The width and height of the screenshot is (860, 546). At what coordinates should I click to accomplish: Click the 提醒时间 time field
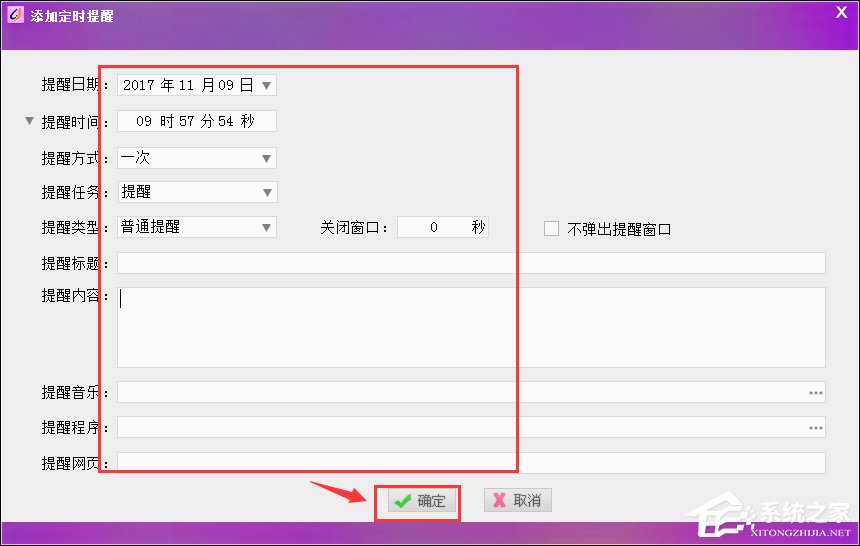click(x=197, y=121)
